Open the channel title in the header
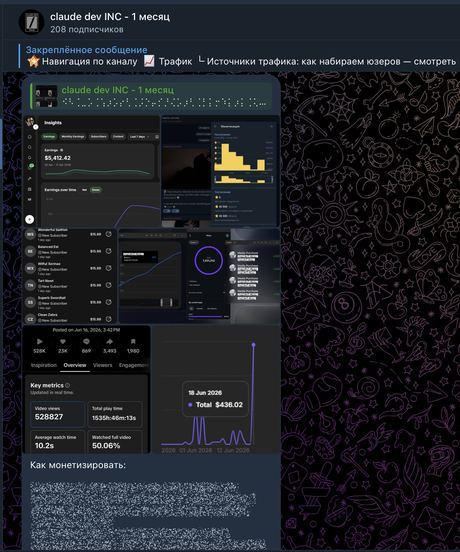Image resolution: width=460 pixels, height=552 pixels. pos(110,17)
